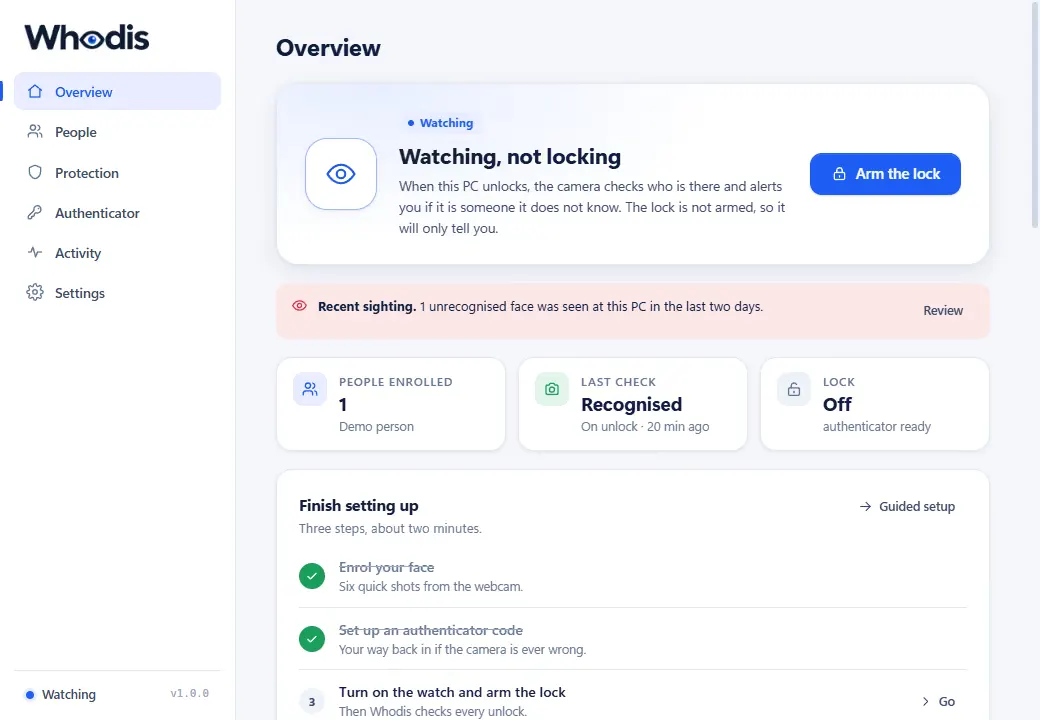Click the Watching status pill badge
The image size is (1040, 720).
pos(440,123)
